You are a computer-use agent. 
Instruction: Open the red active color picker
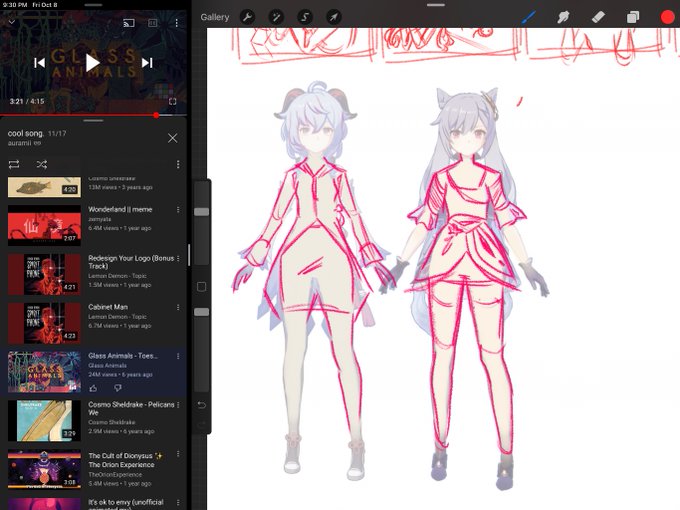coord(667,17)
